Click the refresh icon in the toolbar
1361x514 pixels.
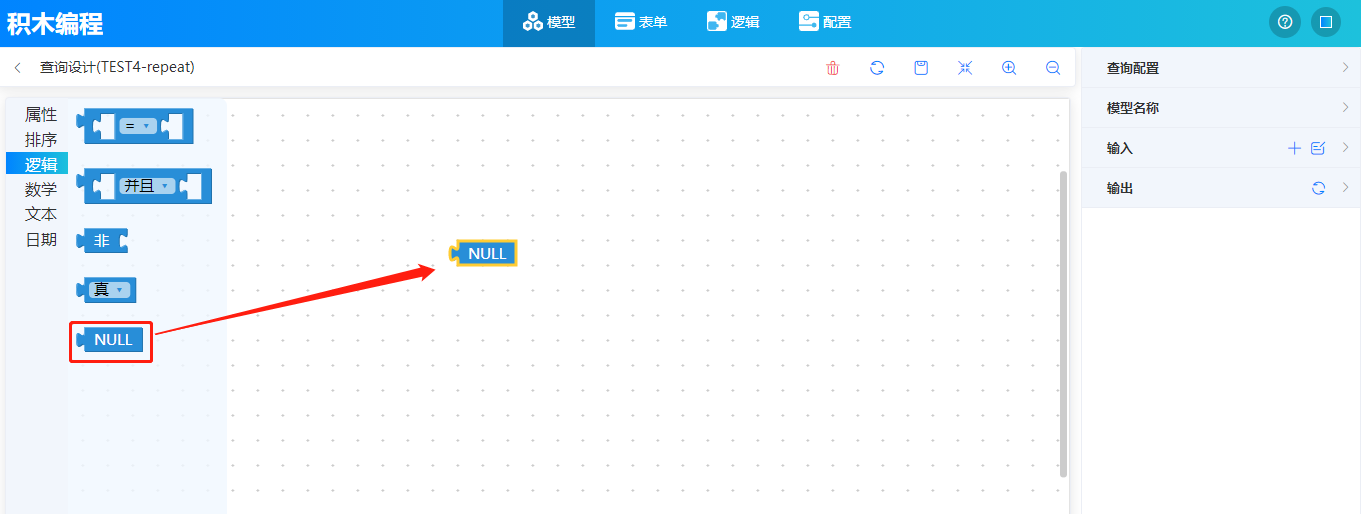[x=877, y=68]
